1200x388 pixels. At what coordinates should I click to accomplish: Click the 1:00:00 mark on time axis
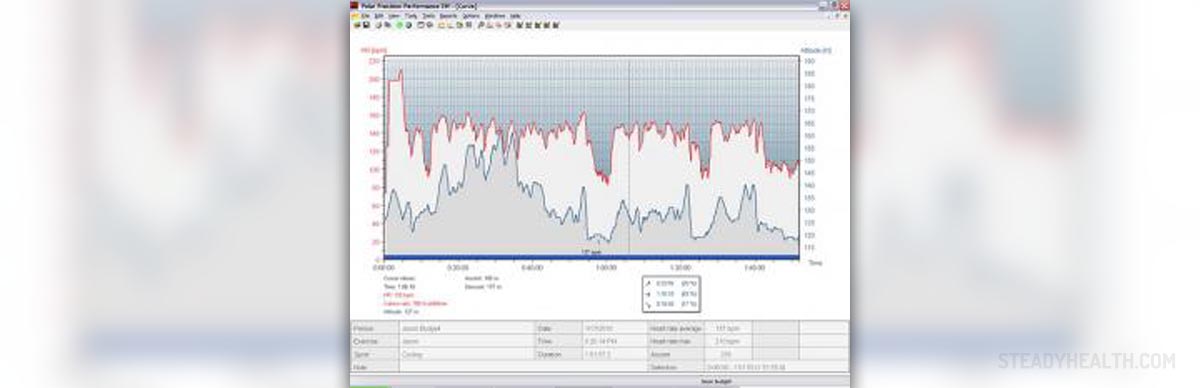point(606,268)
